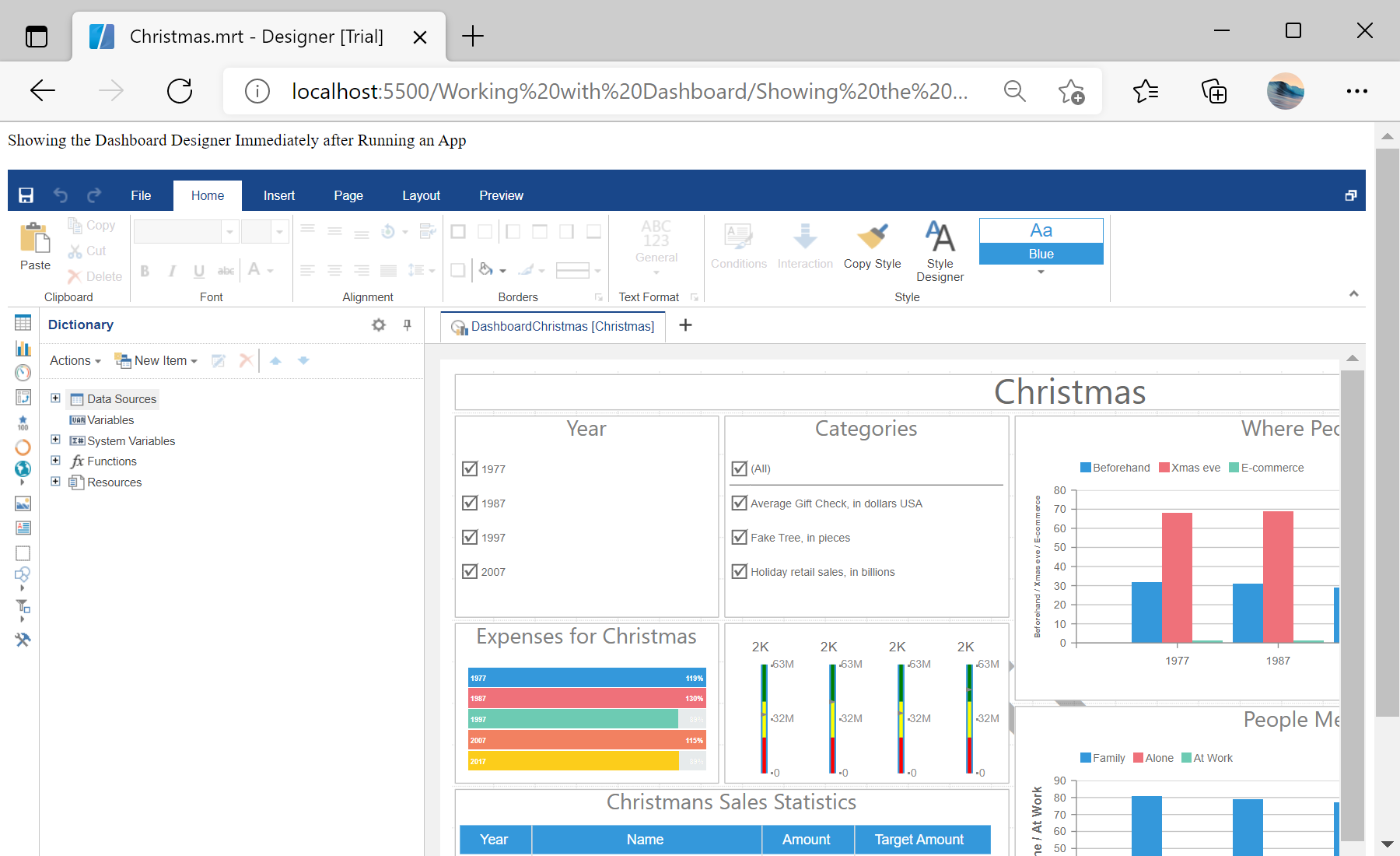Screen dimensions: 1400x856
Task: Click the Paste clipboard icon
Action: click(35, 237)
